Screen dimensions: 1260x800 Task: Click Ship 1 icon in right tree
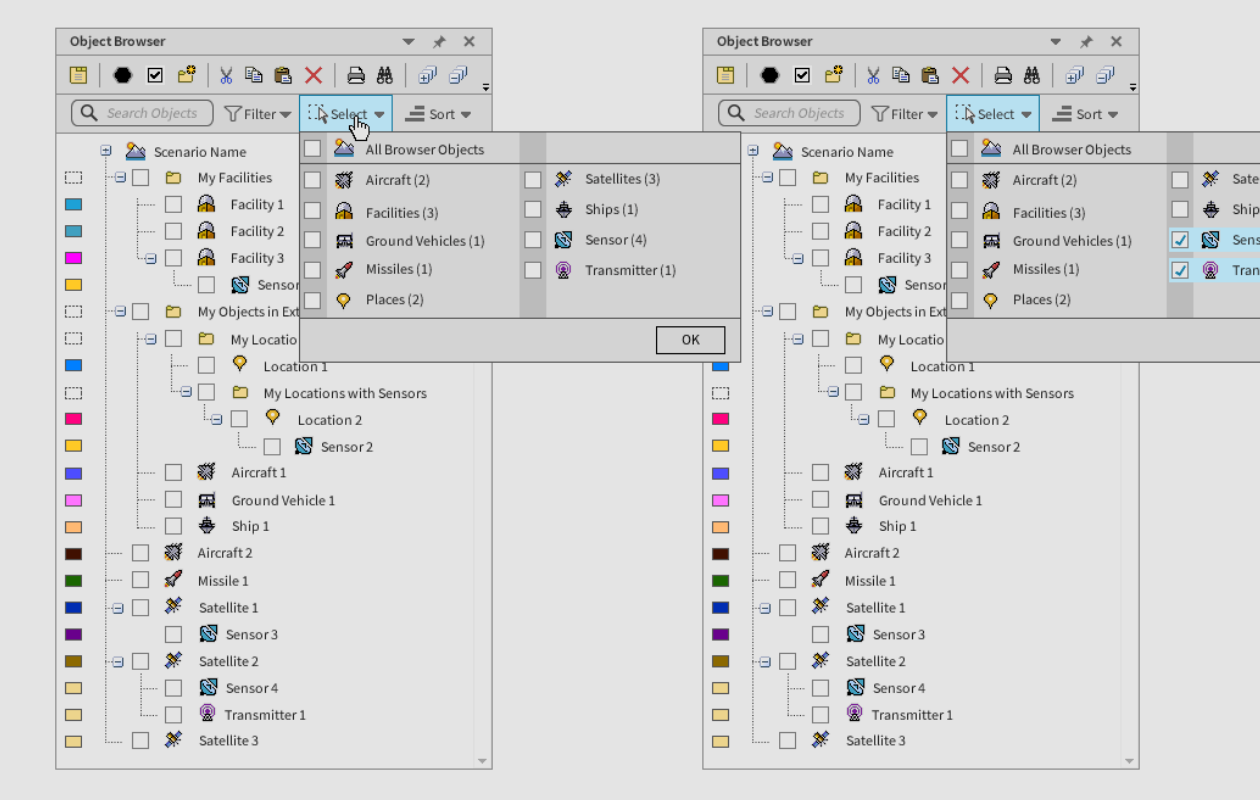point(854,525)
